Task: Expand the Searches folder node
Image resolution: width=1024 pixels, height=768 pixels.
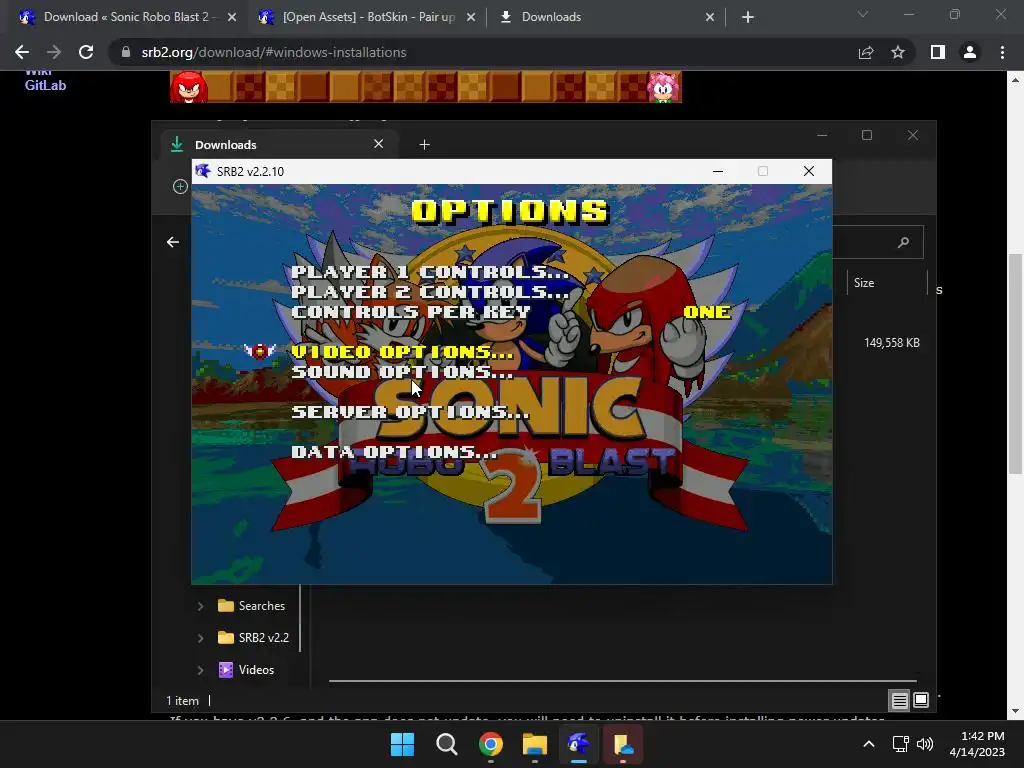Action: pos(200,606)
